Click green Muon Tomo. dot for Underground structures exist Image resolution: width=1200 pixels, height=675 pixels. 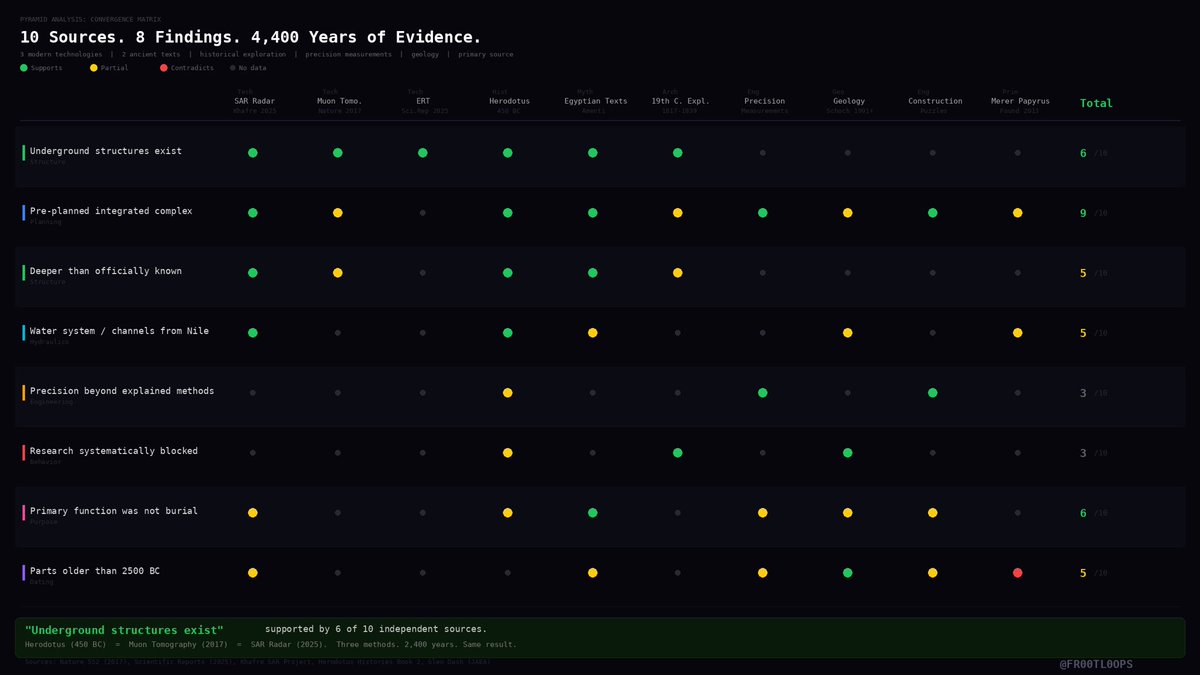(x=338, y=153)
